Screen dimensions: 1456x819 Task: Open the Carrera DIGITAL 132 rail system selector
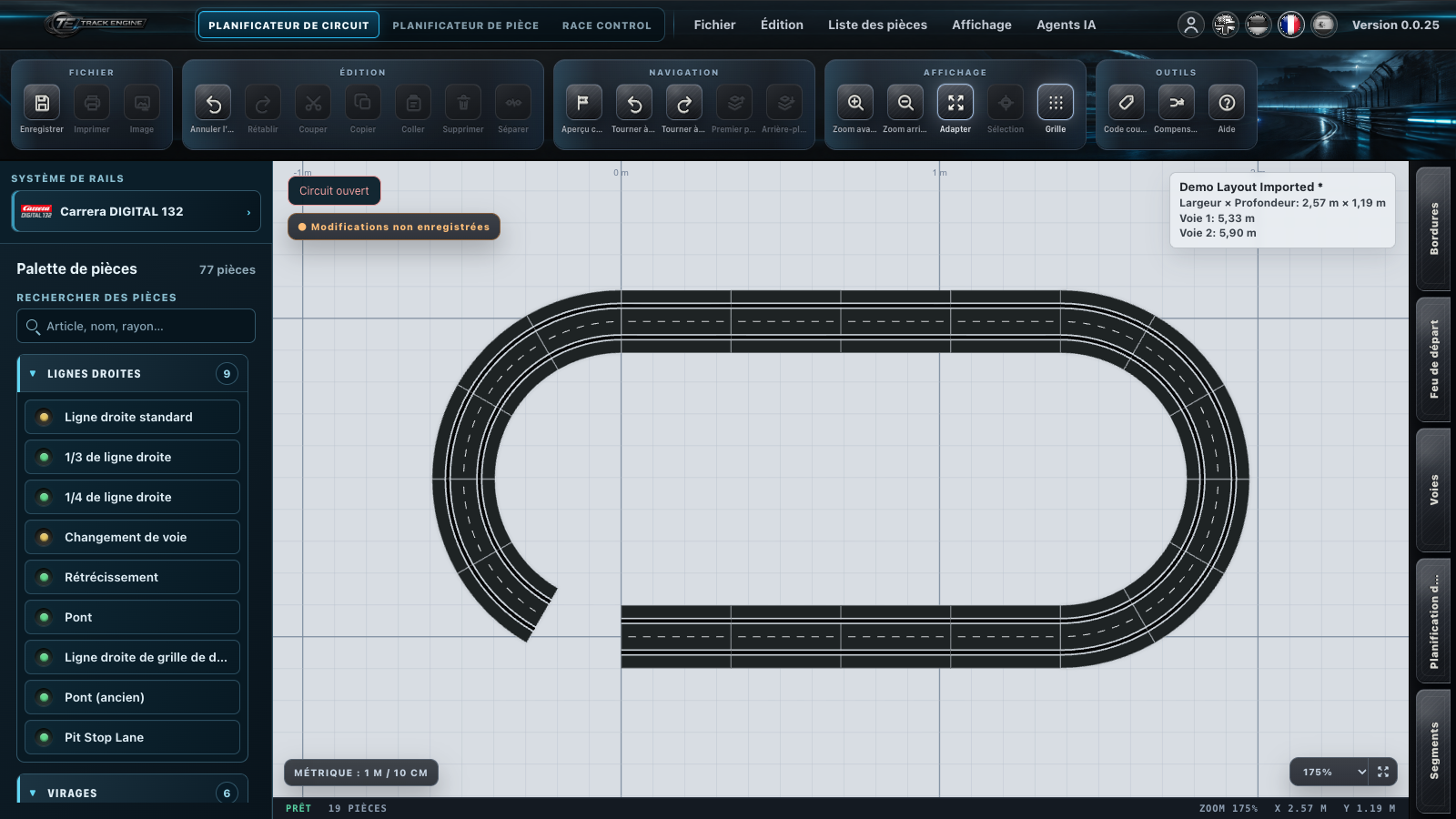tap(136, 211)
